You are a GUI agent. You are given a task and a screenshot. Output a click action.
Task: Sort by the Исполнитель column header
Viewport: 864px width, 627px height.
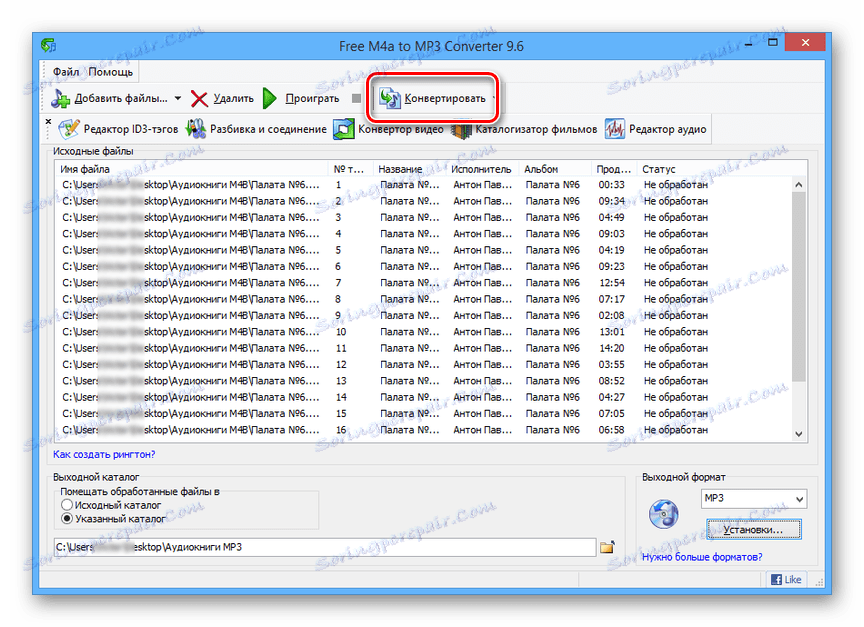tap(483, 169)
